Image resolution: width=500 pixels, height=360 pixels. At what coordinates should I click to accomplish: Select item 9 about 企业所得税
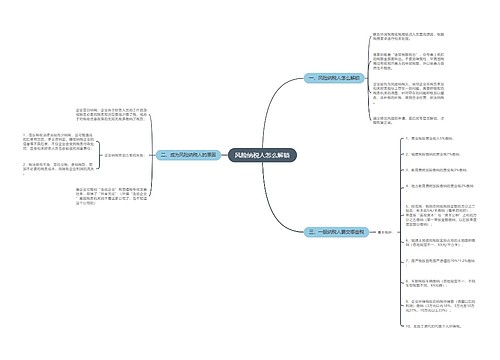click(440, 306)
